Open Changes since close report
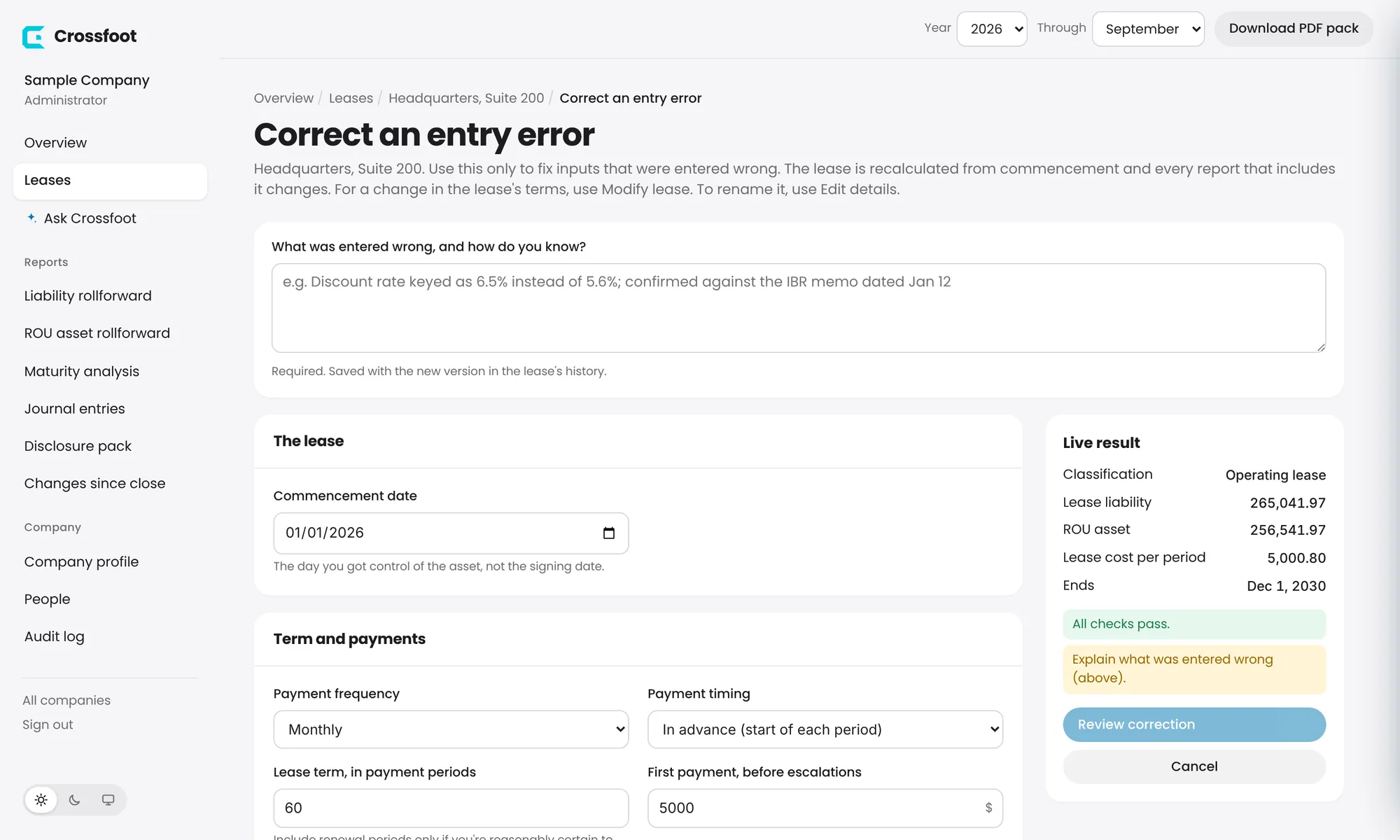 click(110, 484)
